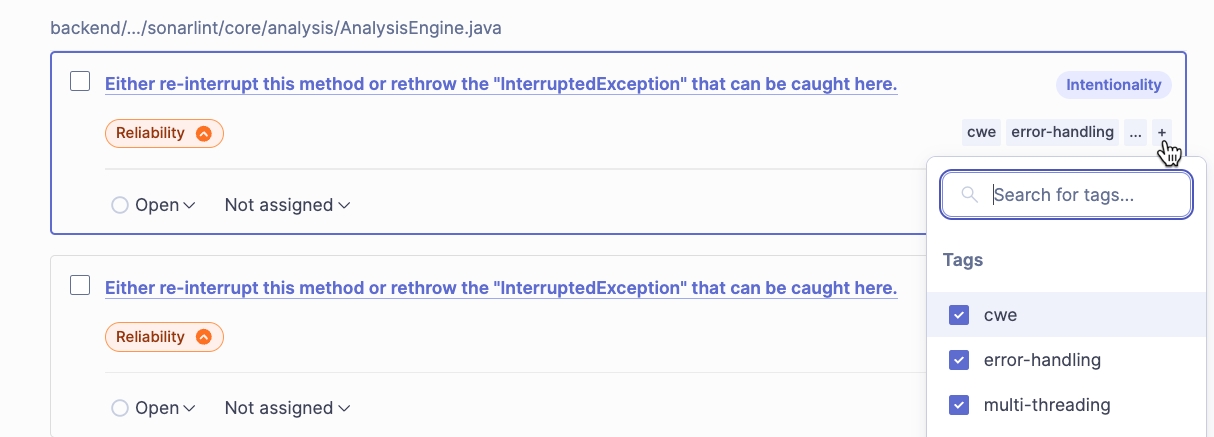
Task: Uncheck the cwe tag in the list
Action: click(x=959, y=315)
